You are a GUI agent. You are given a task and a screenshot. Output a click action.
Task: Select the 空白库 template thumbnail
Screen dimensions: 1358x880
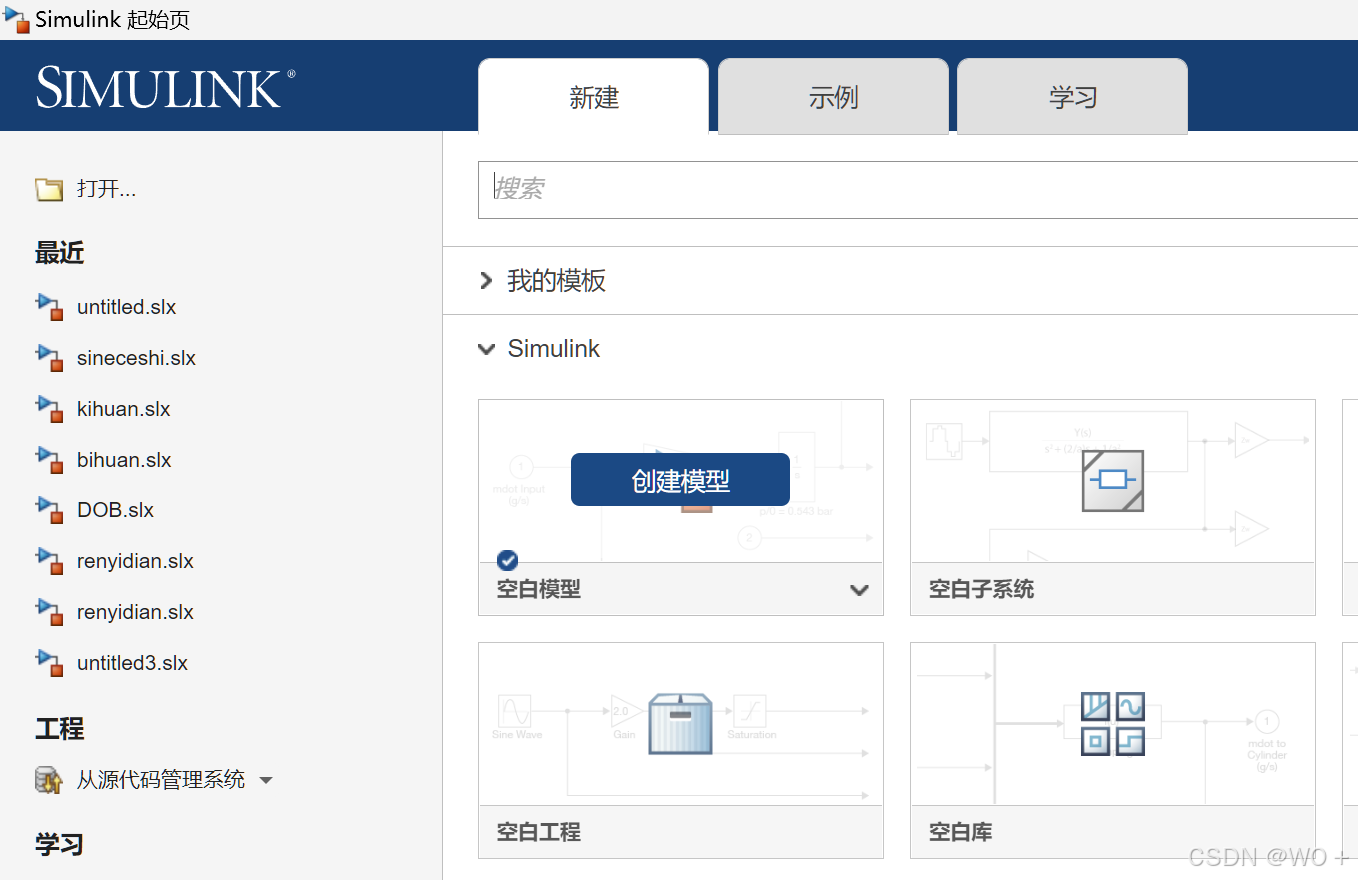[x=1113, y=724]
